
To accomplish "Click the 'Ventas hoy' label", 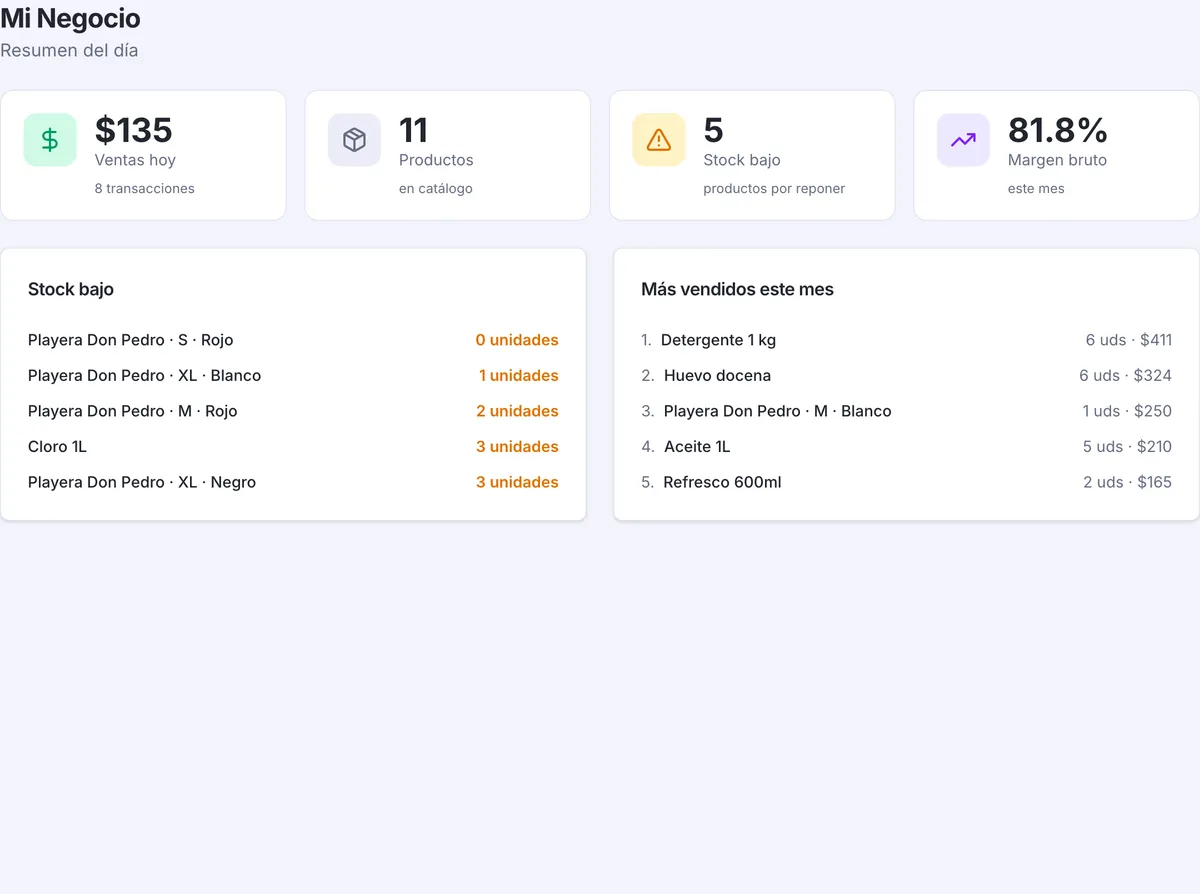I will click(135, 160).
